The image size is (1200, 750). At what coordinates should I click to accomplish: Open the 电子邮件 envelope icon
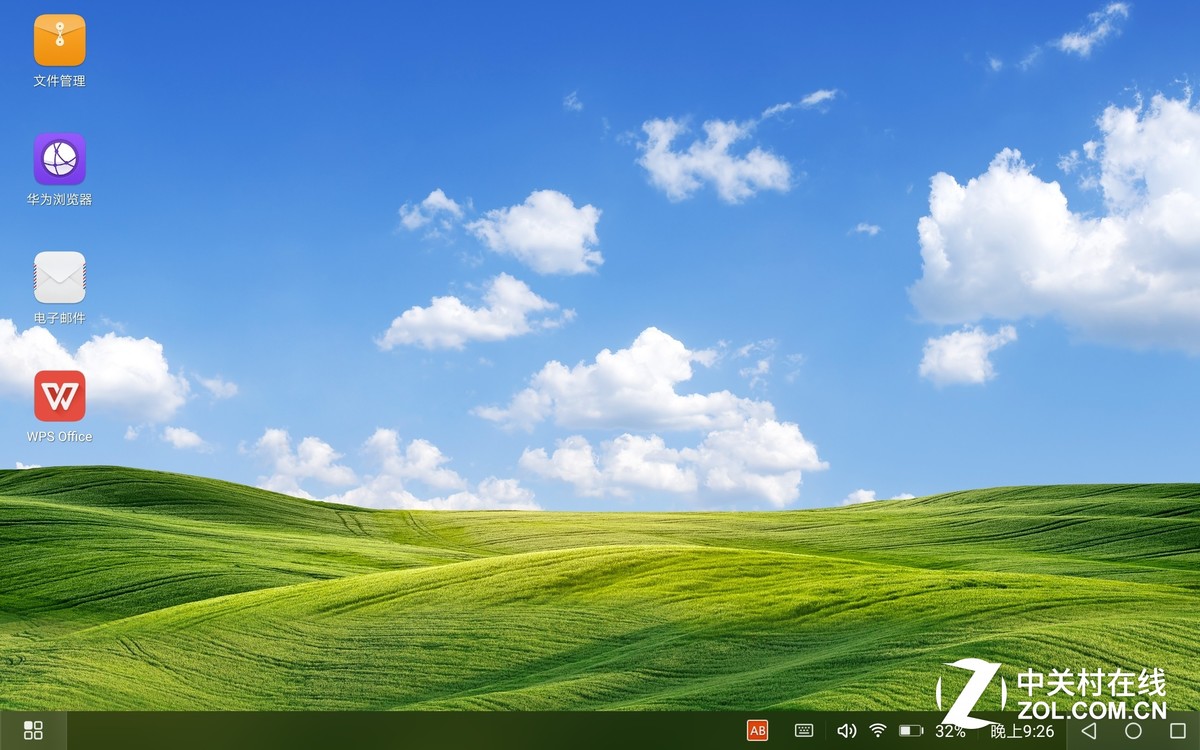click(60, 277)
